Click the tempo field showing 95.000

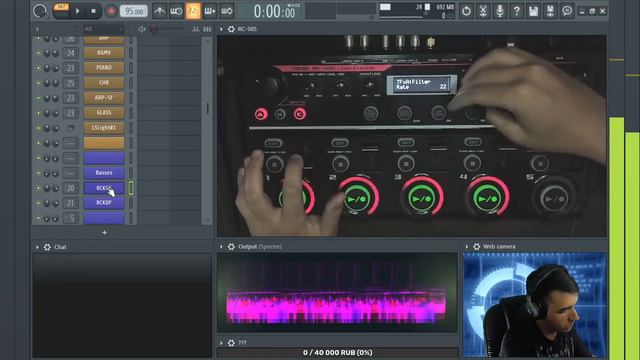pyautogui.click(x=133, y=11)
